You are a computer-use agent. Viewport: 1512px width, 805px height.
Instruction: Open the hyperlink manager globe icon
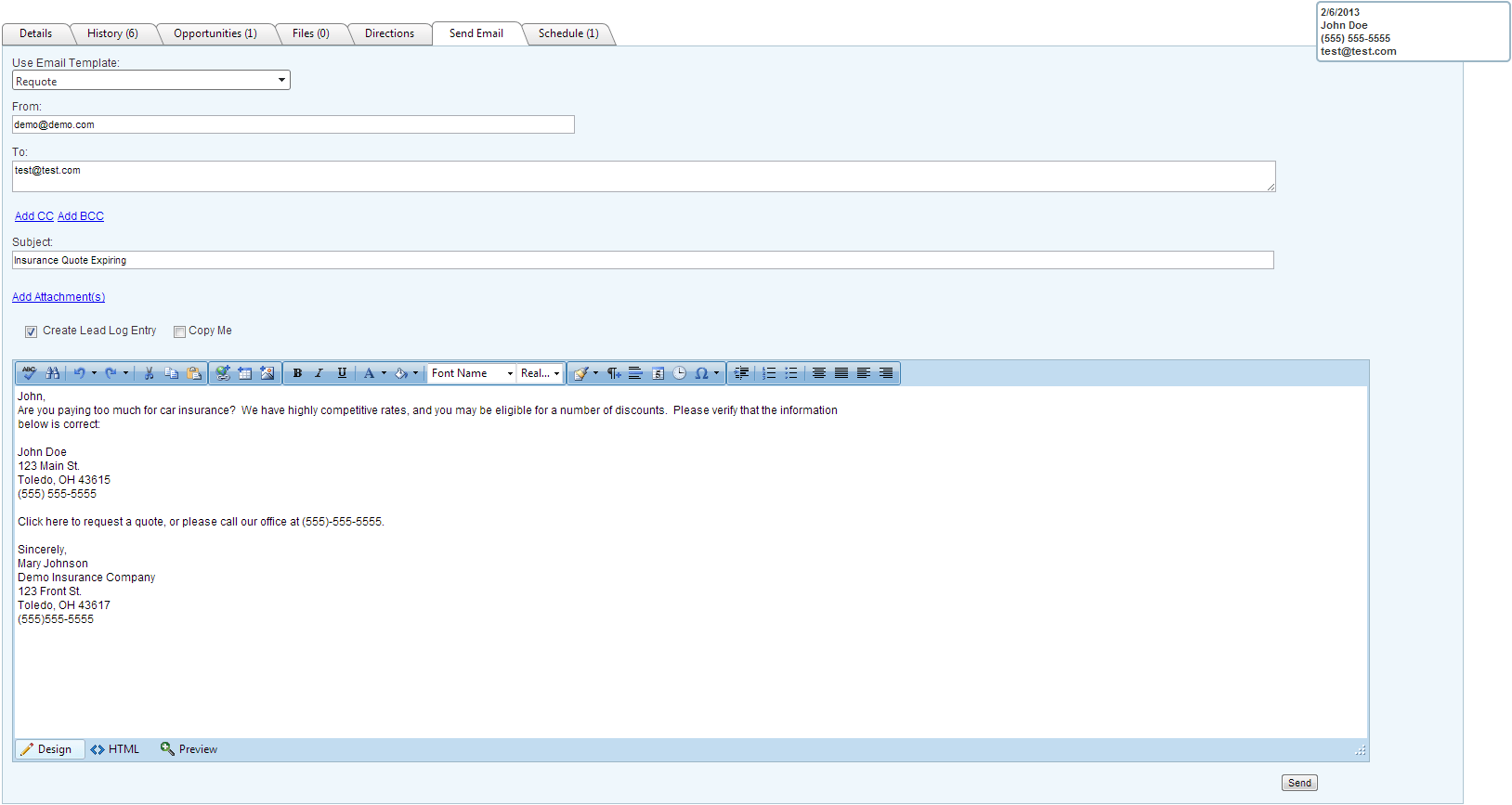223,373
